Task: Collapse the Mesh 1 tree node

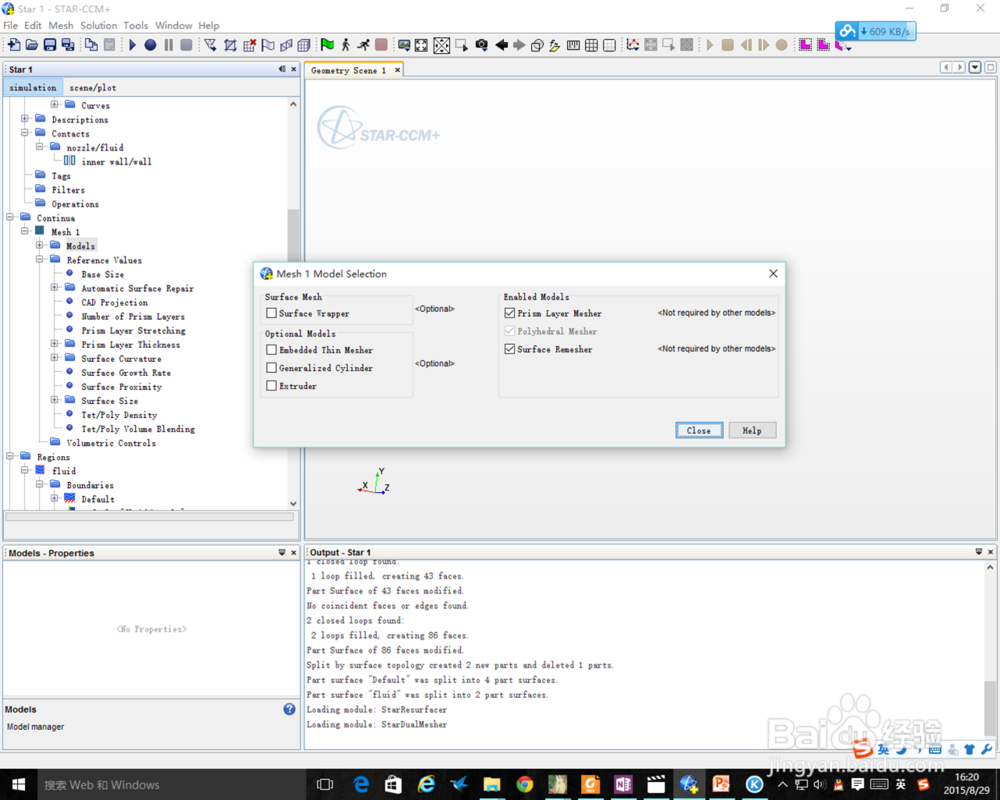Action: pyautogui.click(x=25, y=231)
